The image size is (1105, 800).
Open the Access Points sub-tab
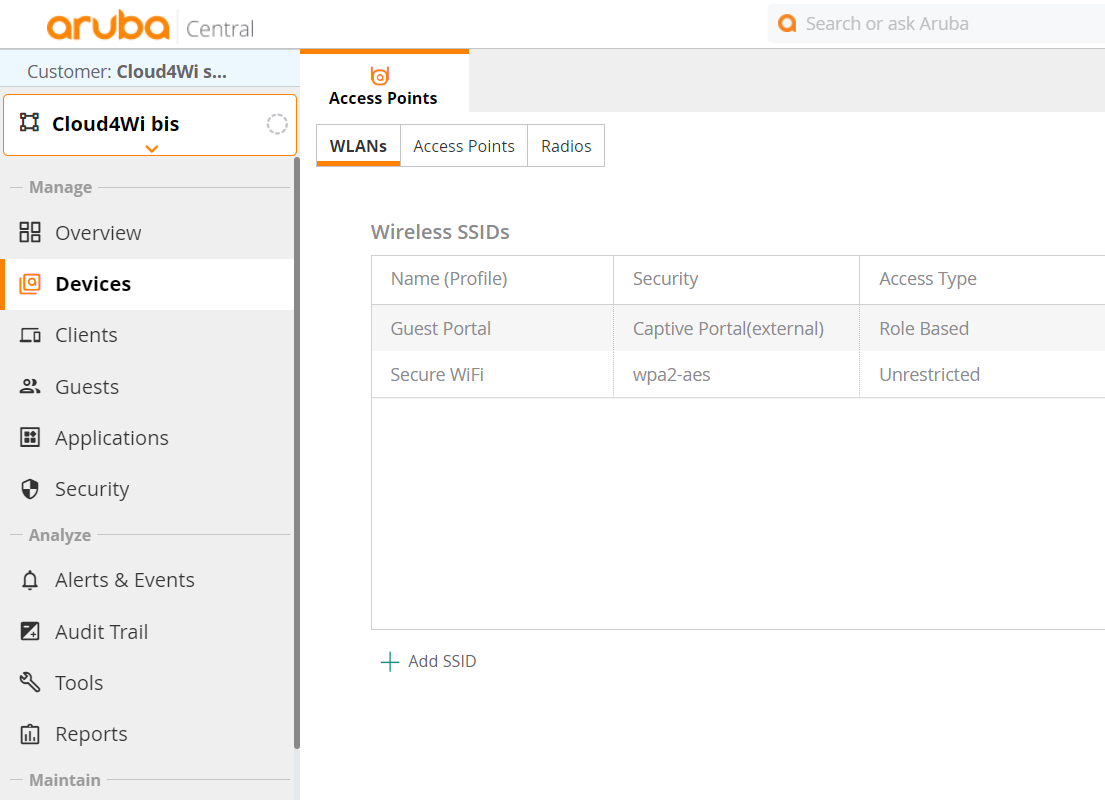pyautogui.click(x=463, y=146)
